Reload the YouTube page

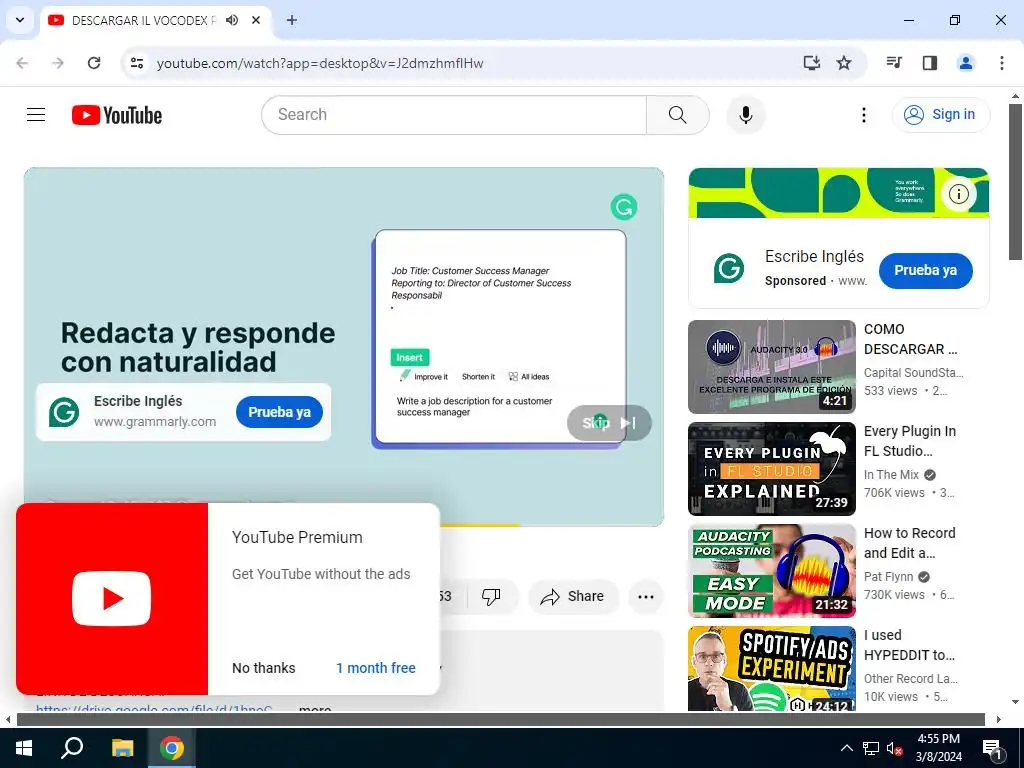pos(94,63)
